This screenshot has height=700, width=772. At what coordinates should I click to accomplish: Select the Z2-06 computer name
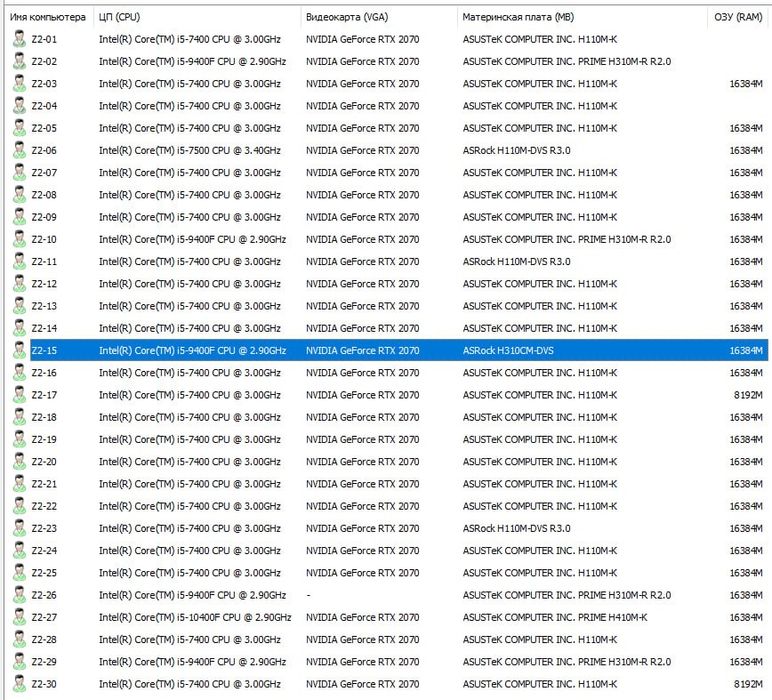[x=44, y=150]
